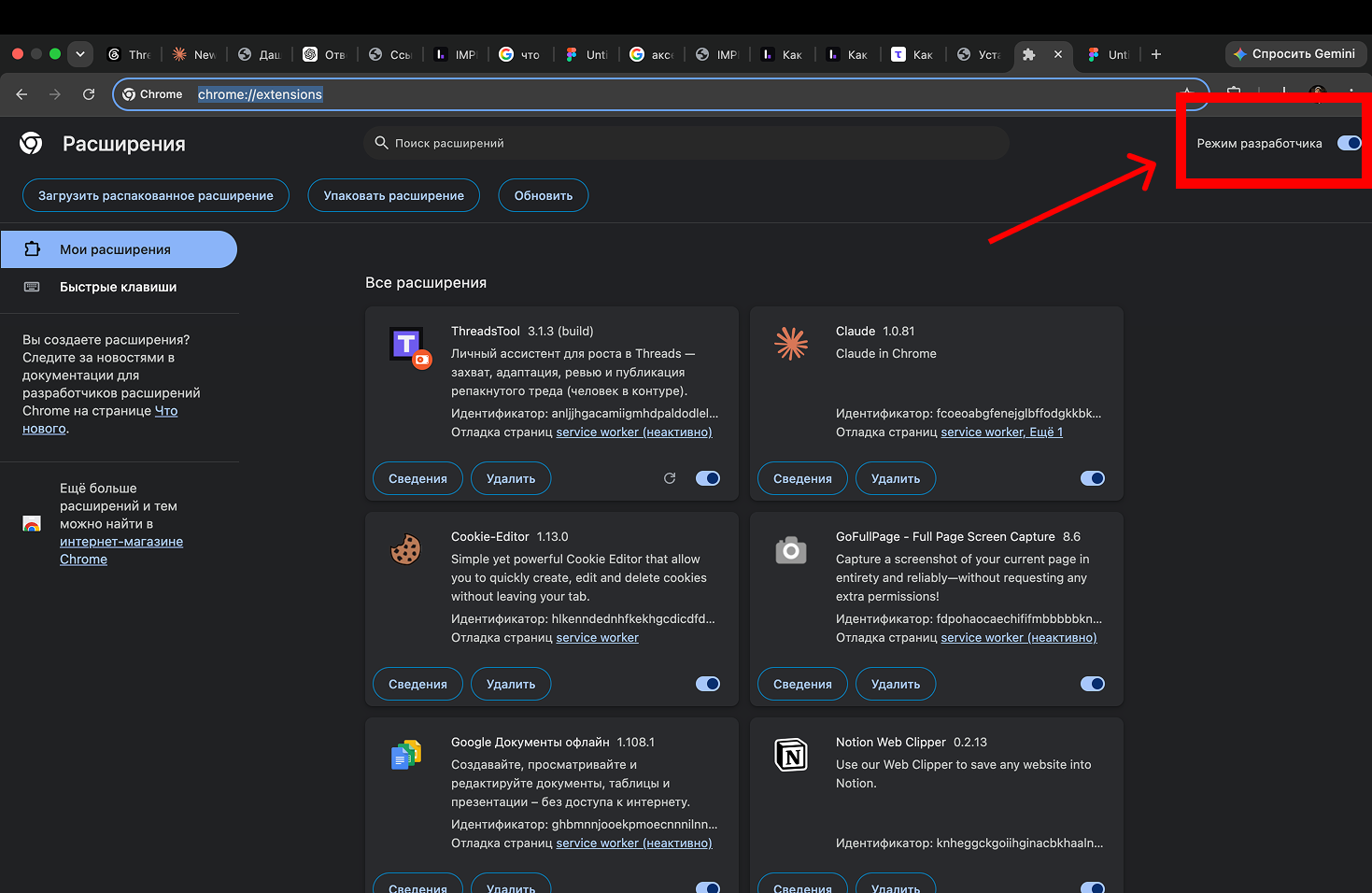Click the Notion Web Clipper icon
The height and width of the screenshot is (893, 1372).
(x=791, y=755)
